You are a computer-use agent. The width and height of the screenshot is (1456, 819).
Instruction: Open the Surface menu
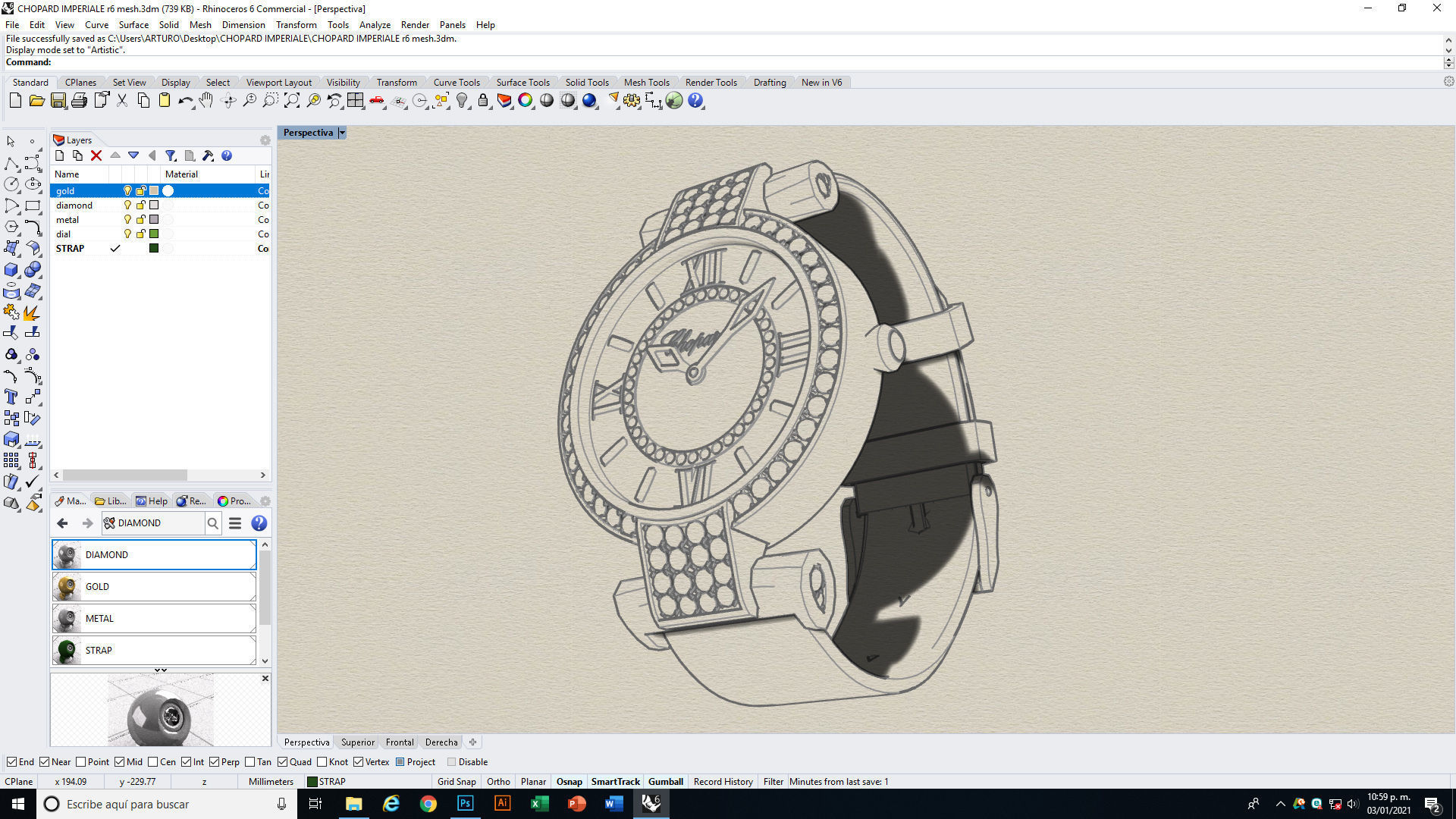point(133,25)
